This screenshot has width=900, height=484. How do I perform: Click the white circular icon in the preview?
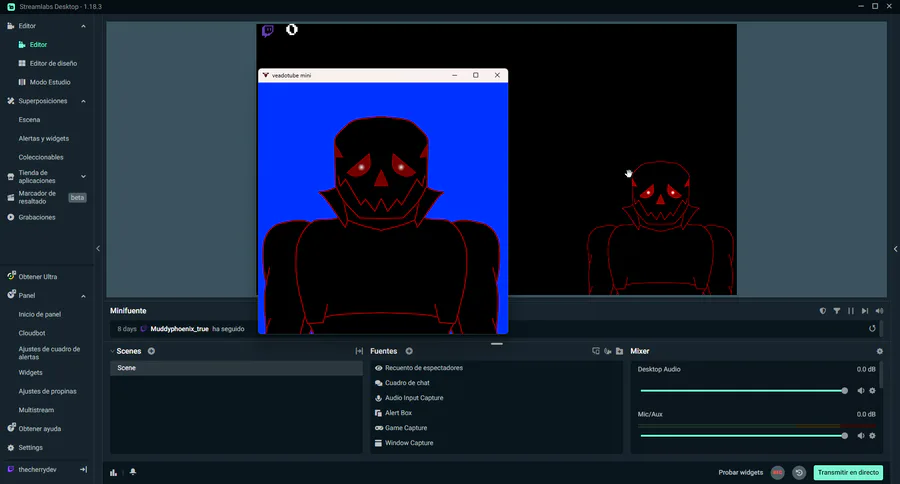click(x=292, y=29)
